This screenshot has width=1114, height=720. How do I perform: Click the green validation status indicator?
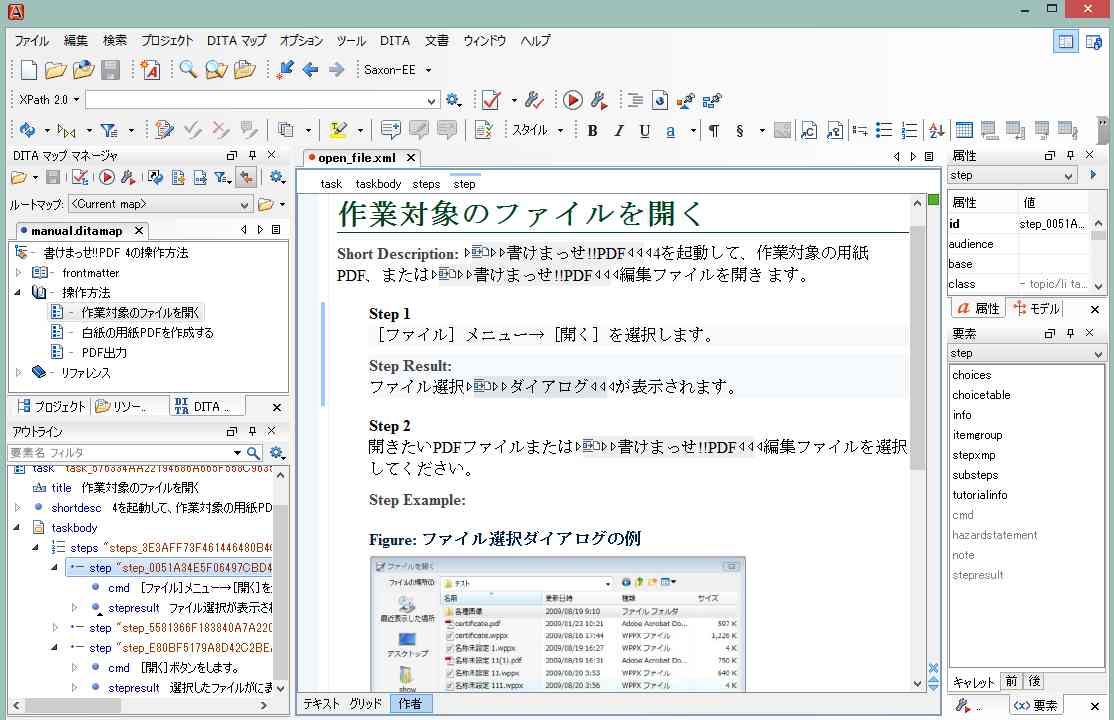(x=934, y=200)
